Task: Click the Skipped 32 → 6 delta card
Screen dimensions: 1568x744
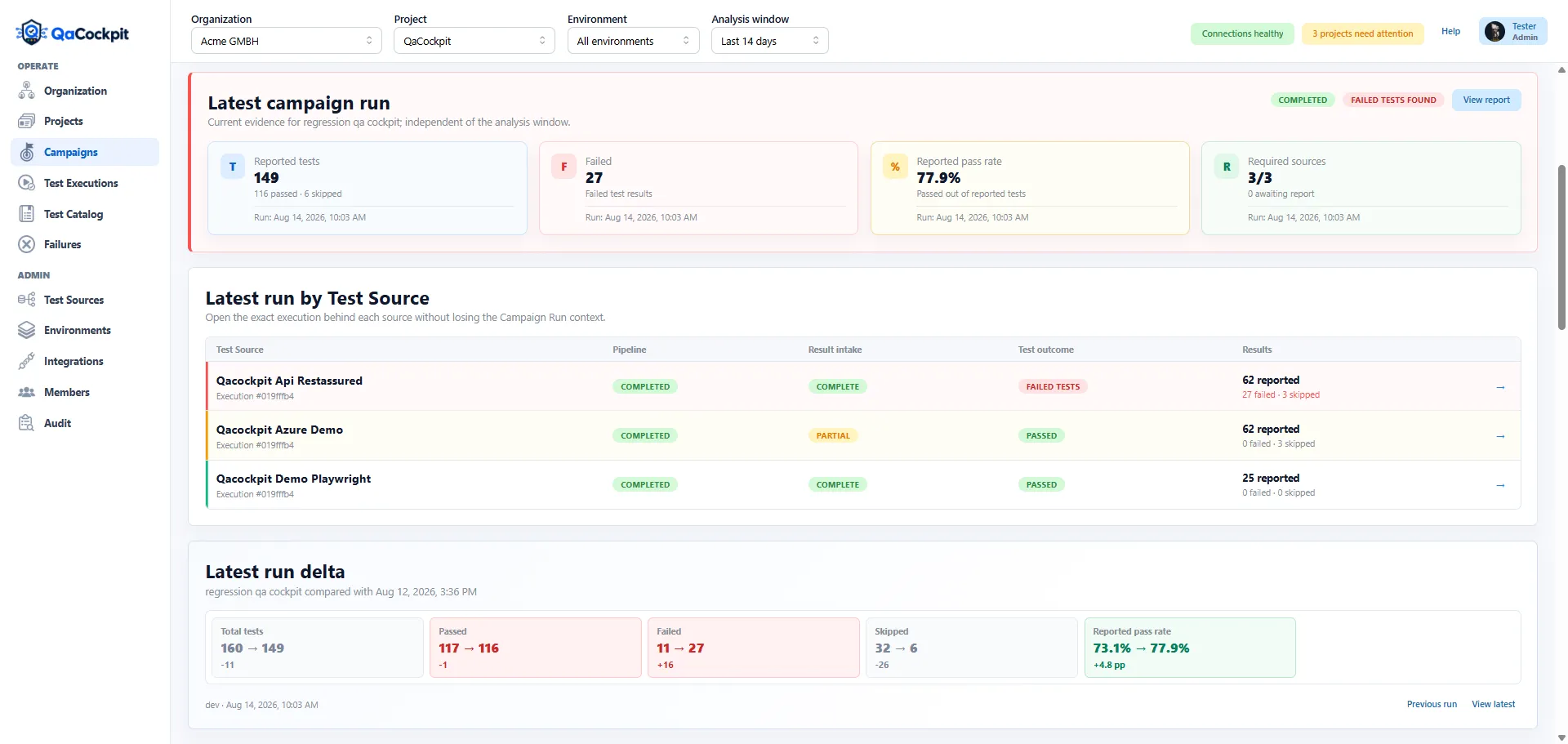Action: [972, 648]
